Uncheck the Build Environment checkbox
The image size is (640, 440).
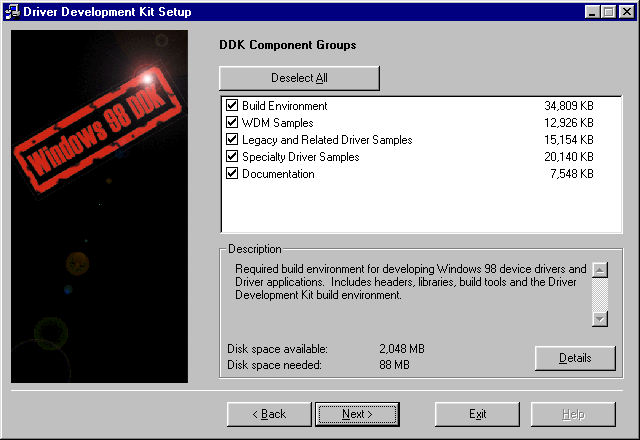tap(232, 105)
